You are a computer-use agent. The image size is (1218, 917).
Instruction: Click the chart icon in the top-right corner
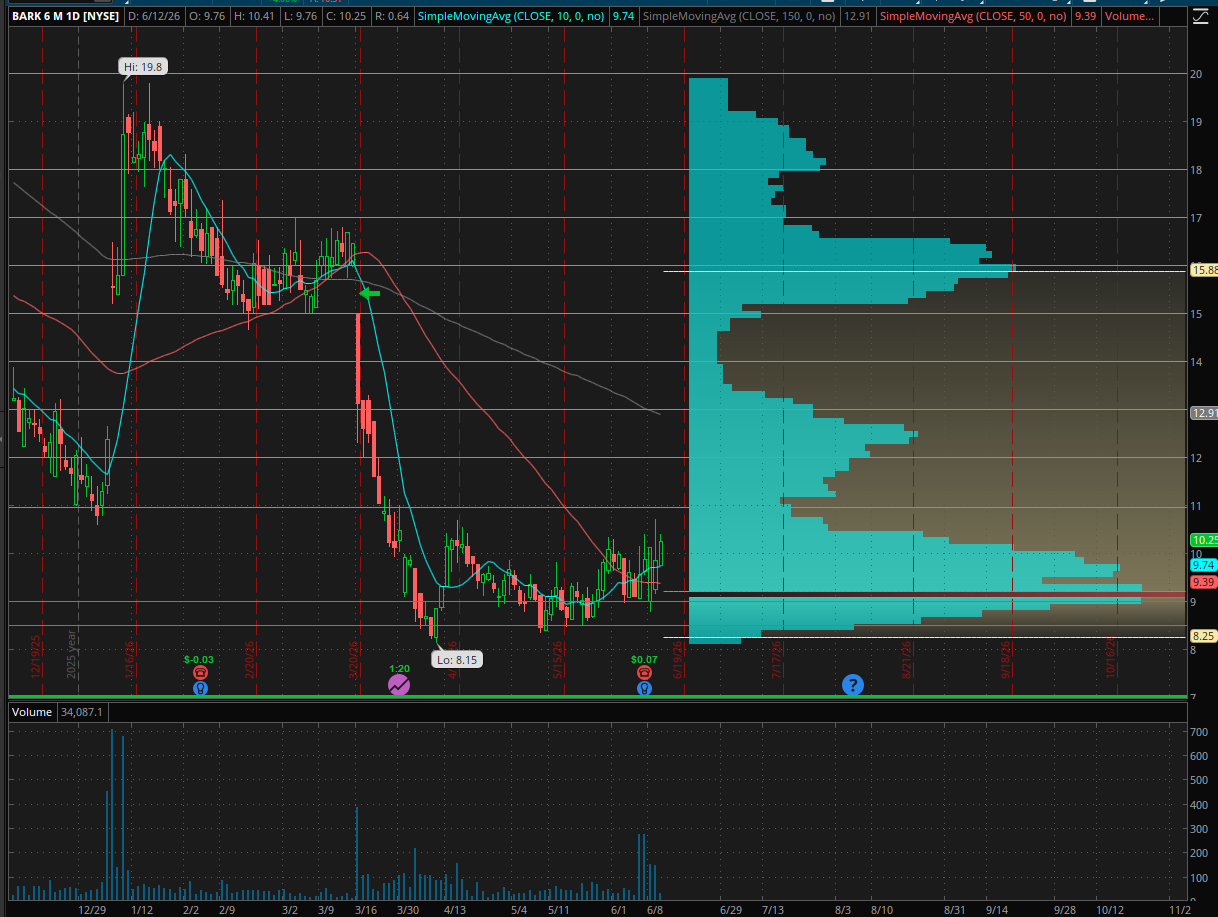1201,15
